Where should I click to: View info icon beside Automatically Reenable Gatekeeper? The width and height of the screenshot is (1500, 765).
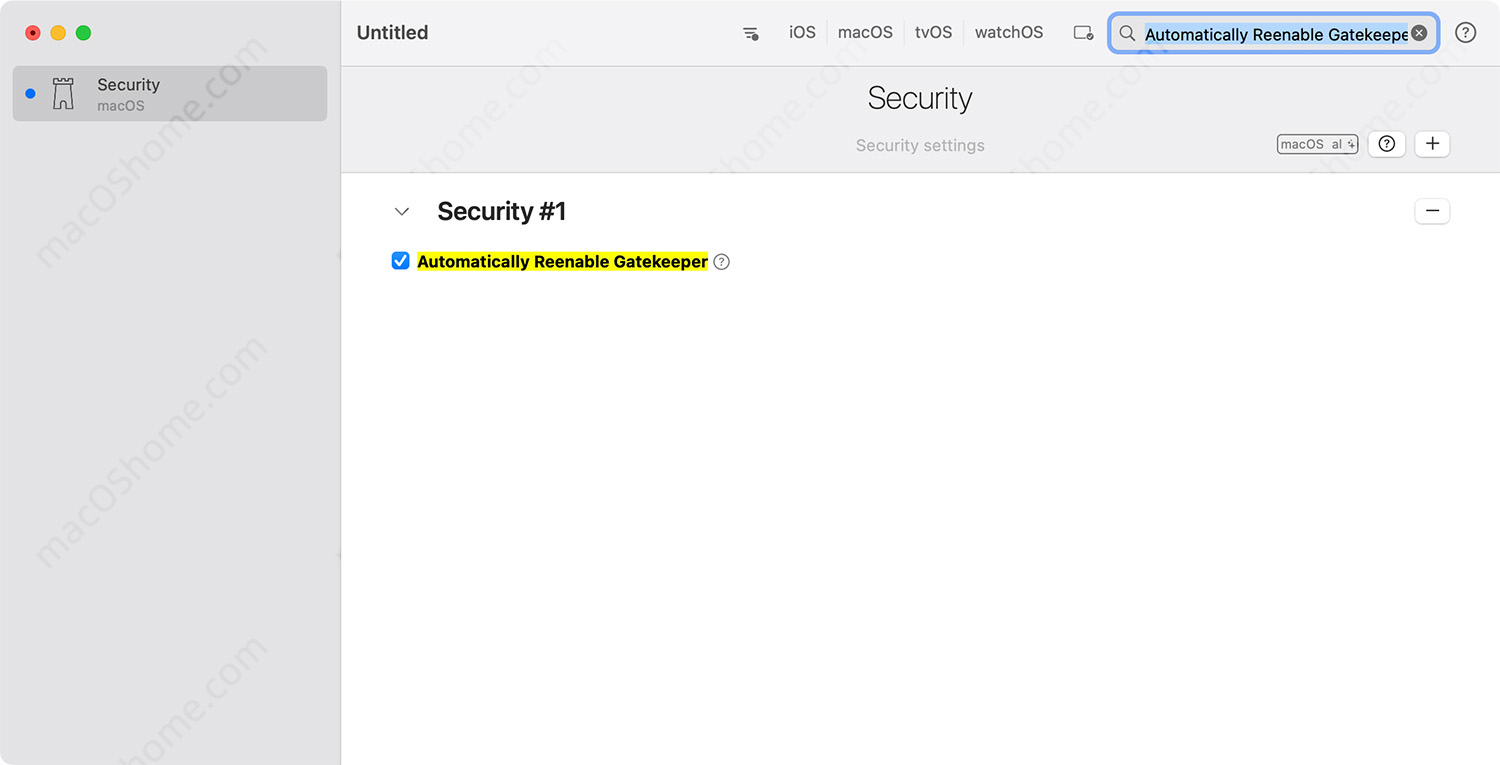[721, 261]
